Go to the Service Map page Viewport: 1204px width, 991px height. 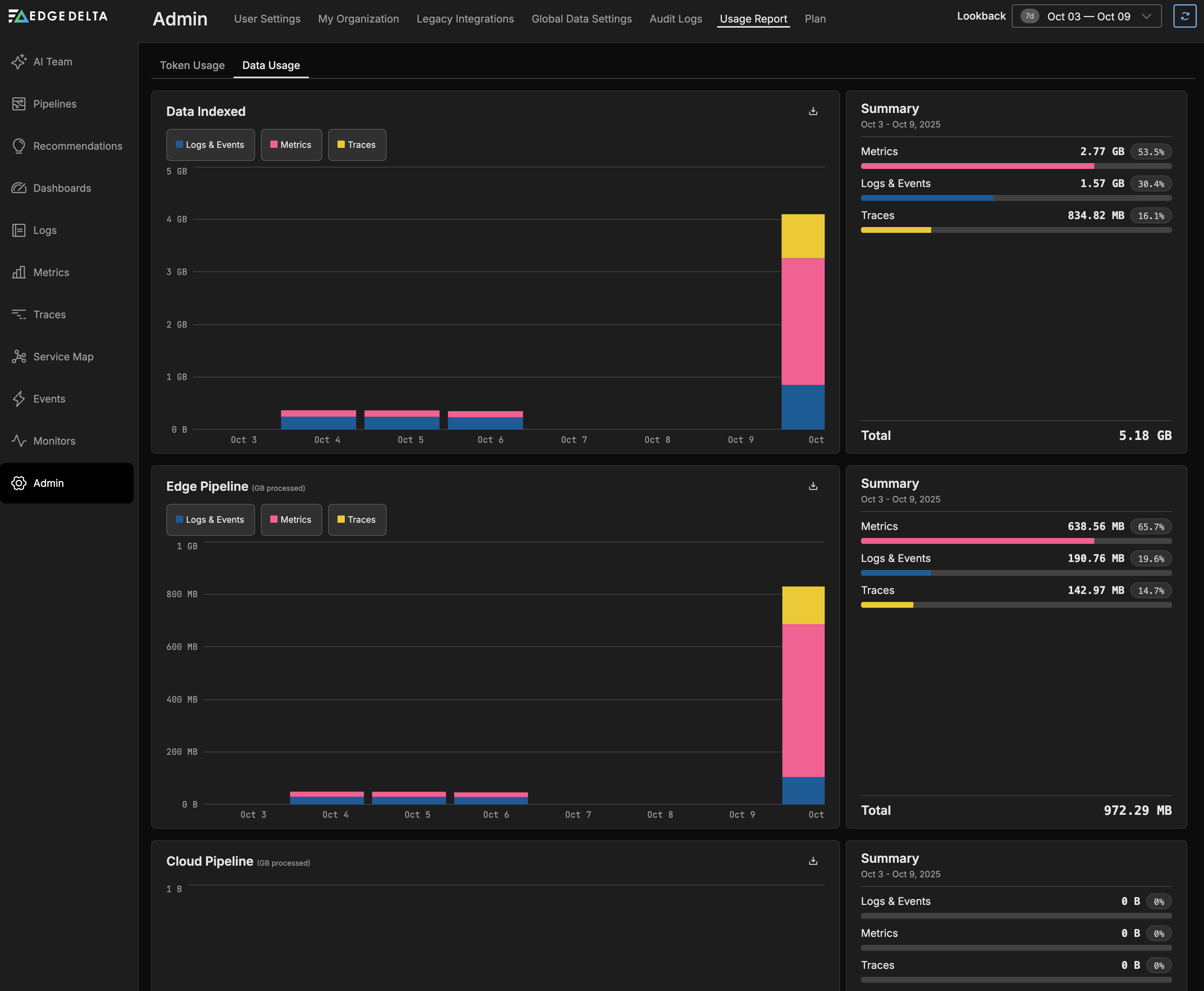pyautogui.click(x=63, y=357)
